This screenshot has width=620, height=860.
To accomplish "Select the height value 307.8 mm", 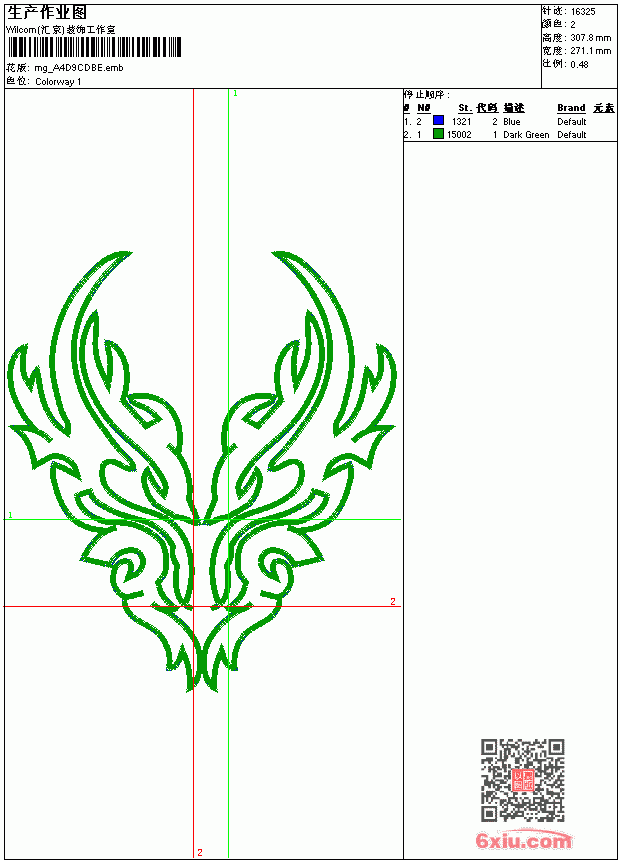I will click(x=590, y=38).
